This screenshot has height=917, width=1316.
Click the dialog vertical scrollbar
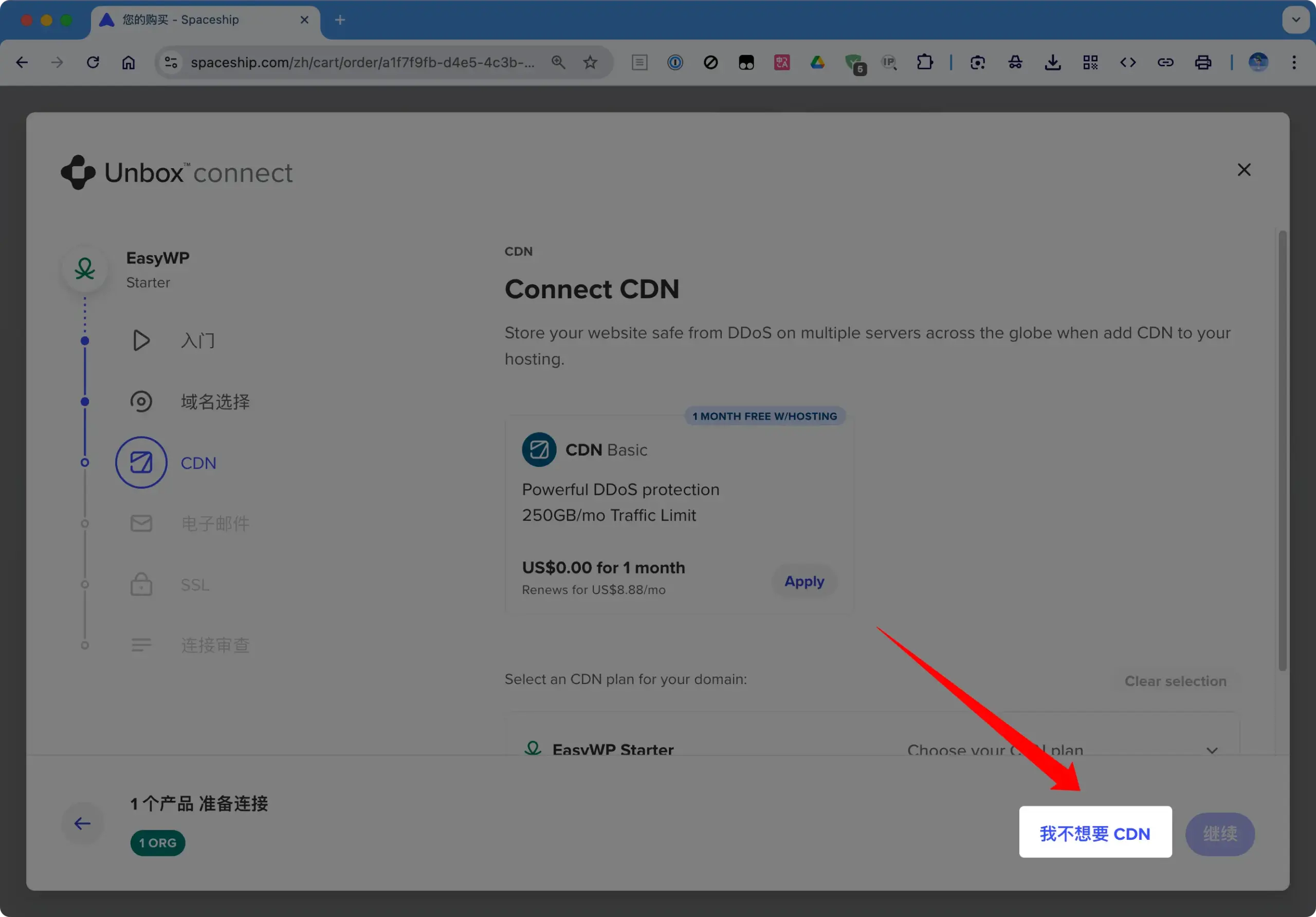pos(1282,450)
